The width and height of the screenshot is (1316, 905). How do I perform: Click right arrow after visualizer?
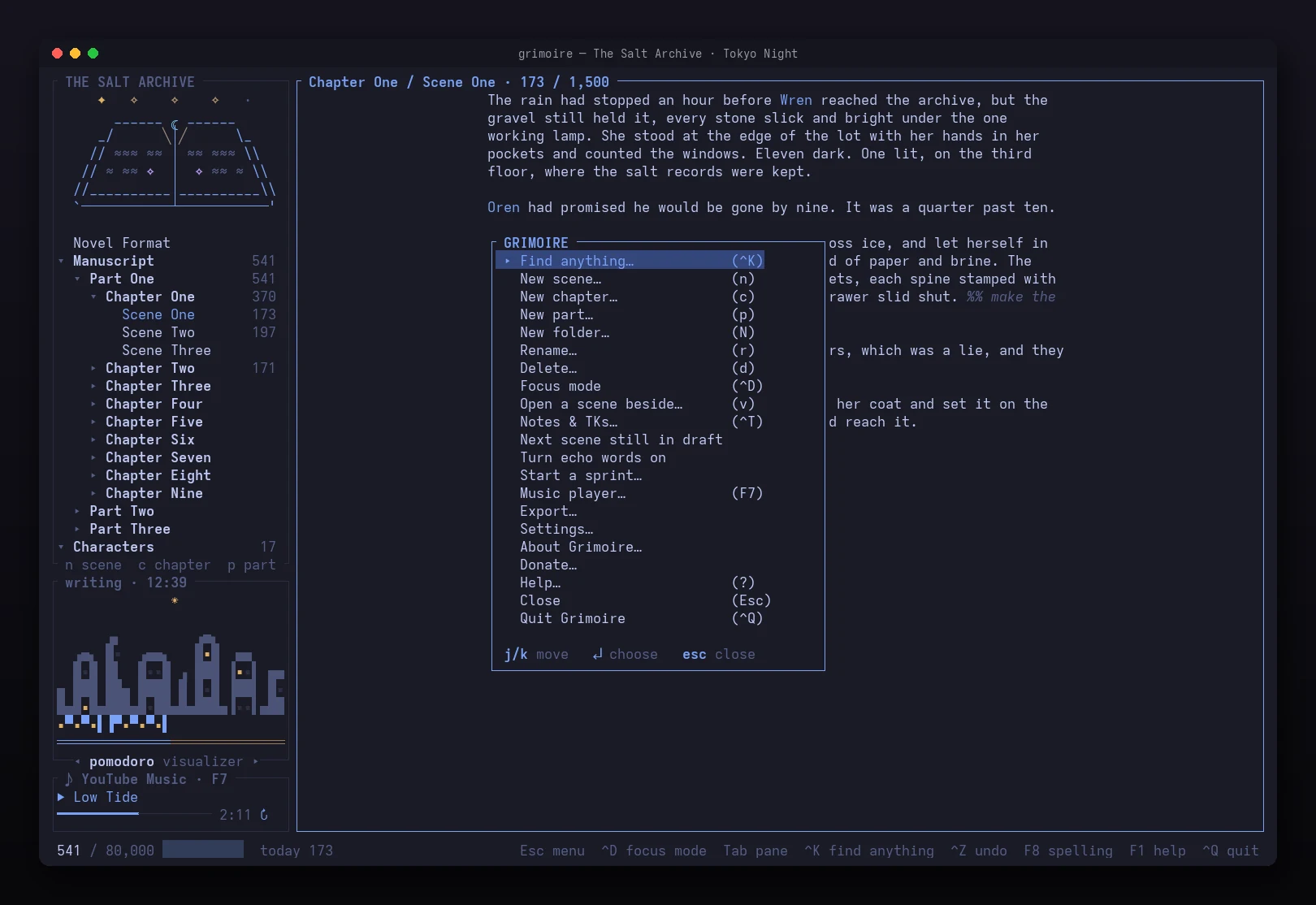256,761
